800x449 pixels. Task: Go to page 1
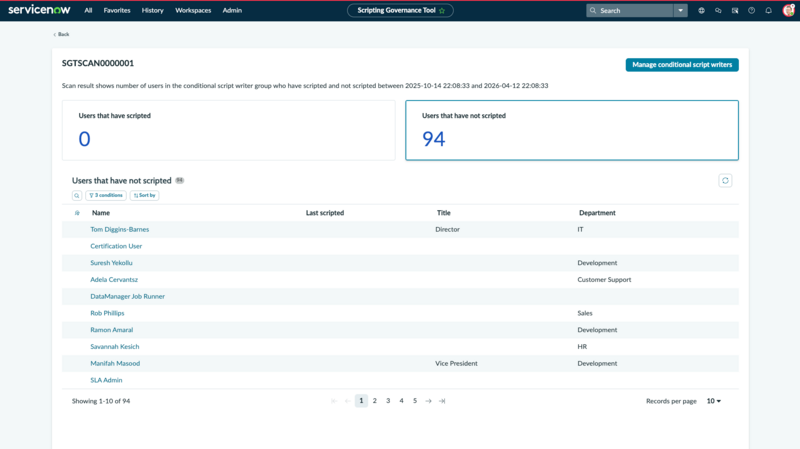pos(361,401)
